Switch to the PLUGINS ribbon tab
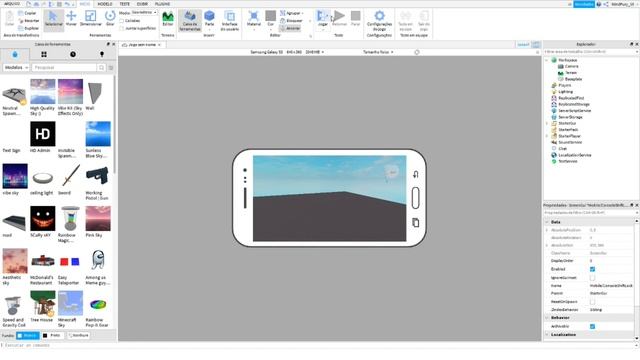Screen dimensions: 640x360 point(162,4)
